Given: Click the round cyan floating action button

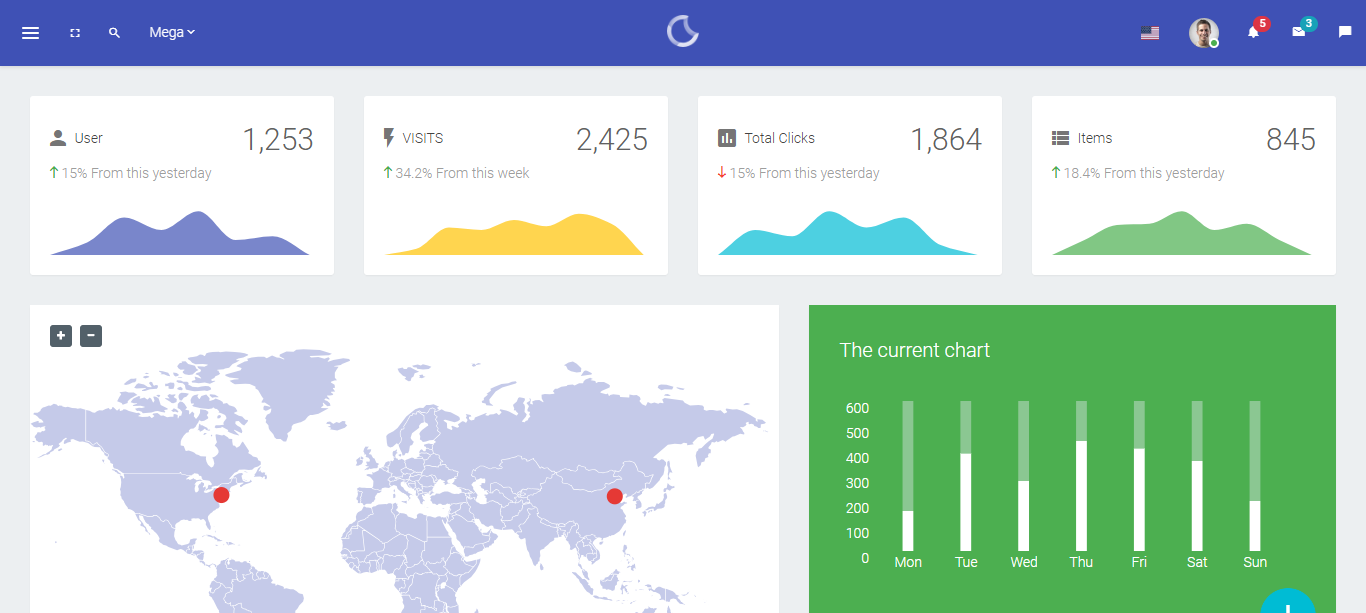Looking at the screenshot, I should [x=1288, y=603].
